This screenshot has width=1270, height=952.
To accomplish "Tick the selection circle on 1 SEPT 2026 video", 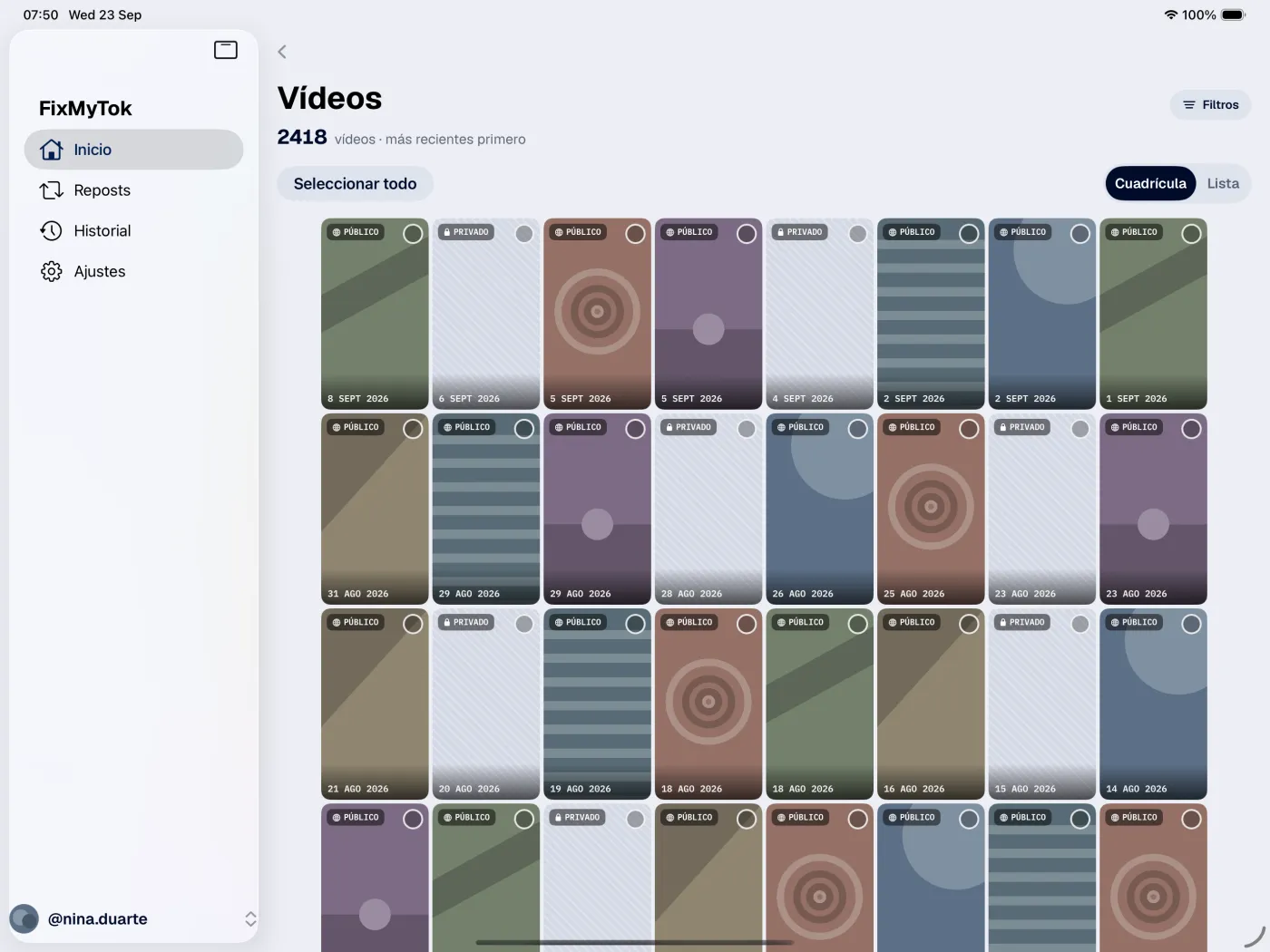I will (1191, 234).
